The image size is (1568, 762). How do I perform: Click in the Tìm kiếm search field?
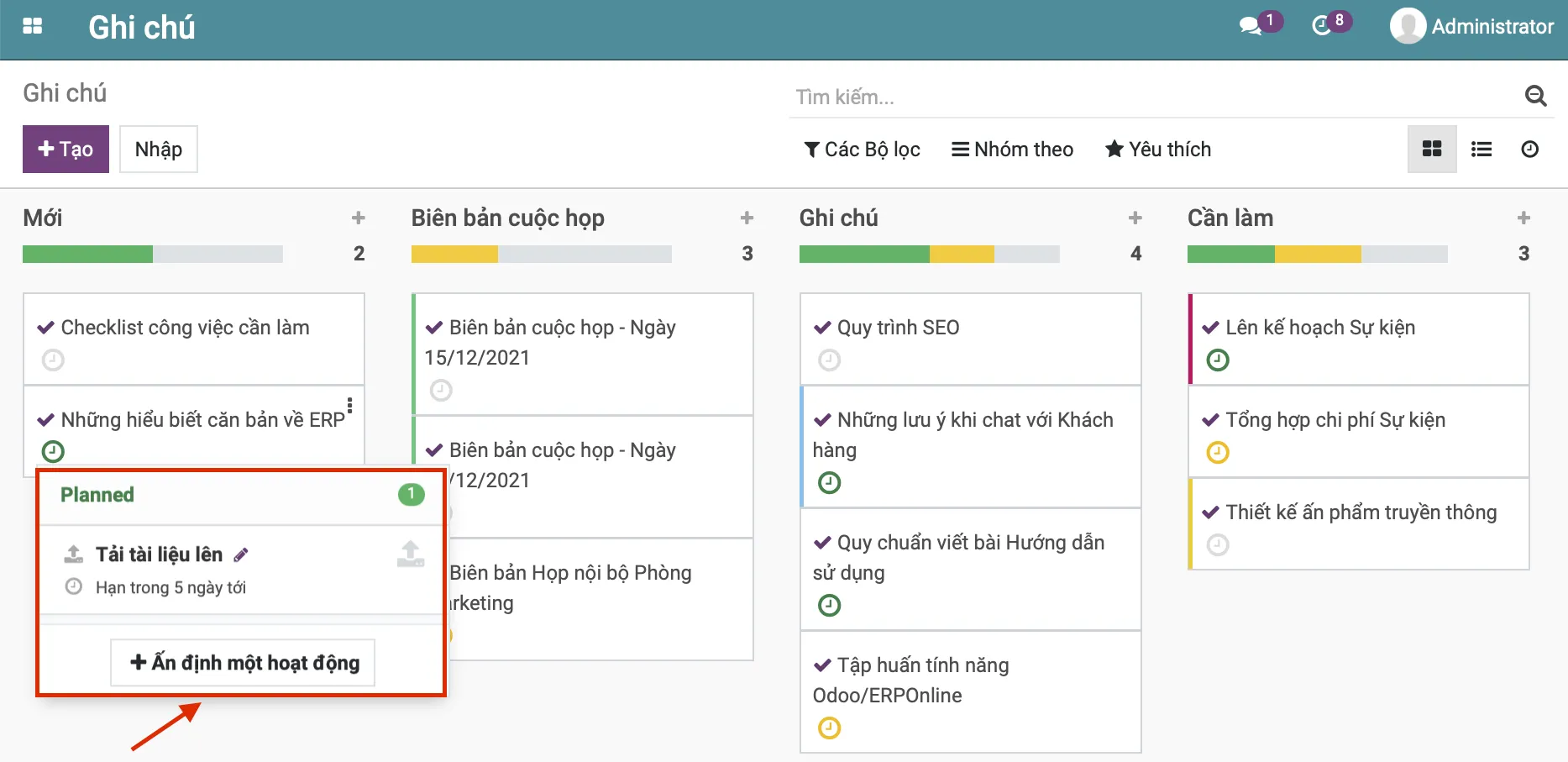click(x=1155, y=97)
